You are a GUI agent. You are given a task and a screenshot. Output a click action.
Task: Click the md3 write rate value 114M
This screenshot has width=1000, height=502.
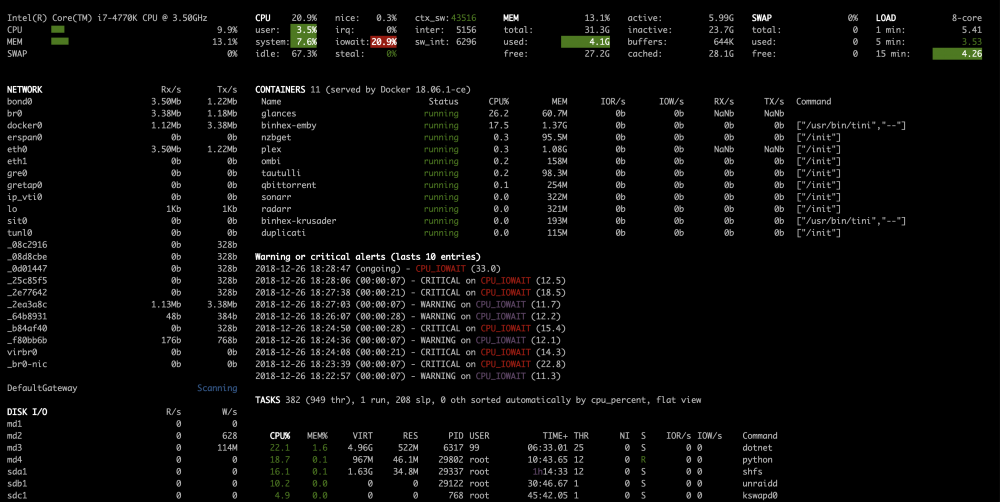pyautogui.click(x=227, y=448)
